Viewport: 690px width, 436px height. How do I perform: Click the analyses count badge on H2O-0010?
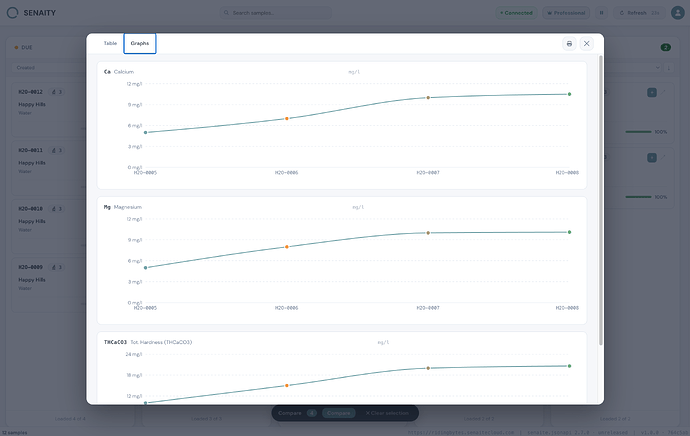pos(57,209)
